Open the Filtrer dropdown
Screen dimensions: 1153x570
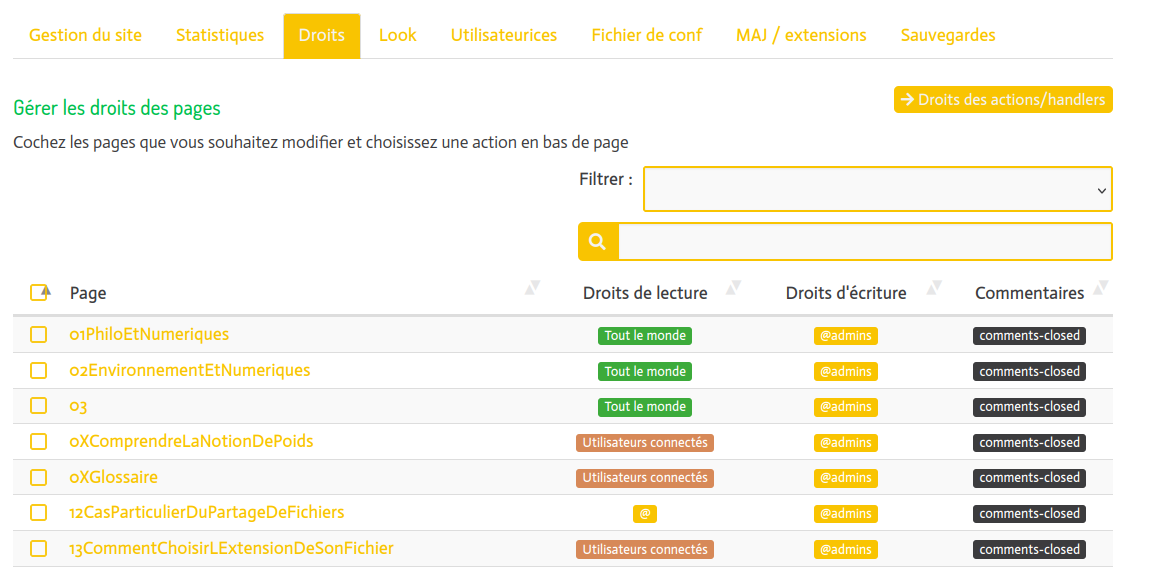pyautogui.click(x=877, y=190)
